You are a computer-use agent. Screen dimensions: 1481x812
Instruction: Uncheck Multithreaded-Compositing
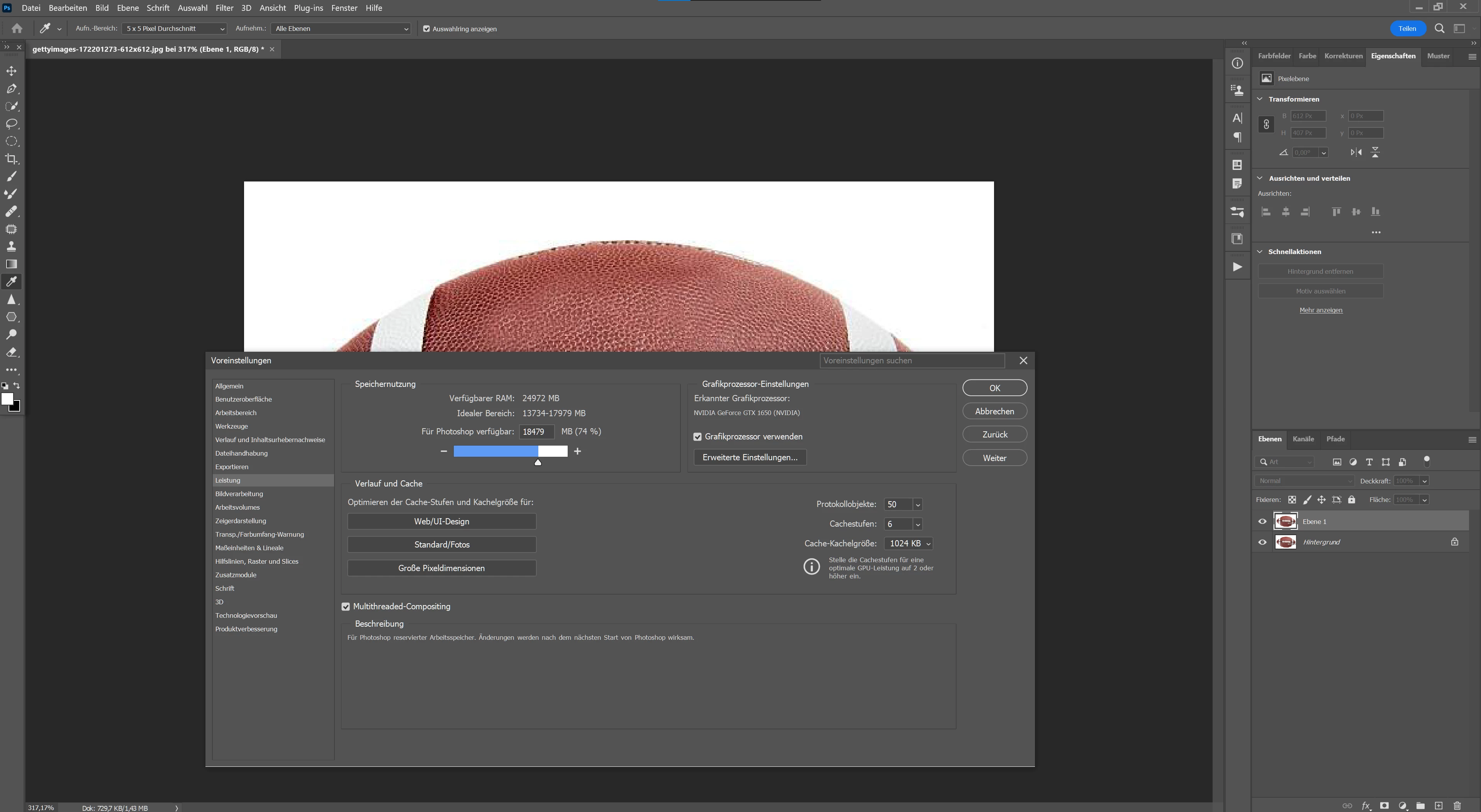(x=346, y=607)
